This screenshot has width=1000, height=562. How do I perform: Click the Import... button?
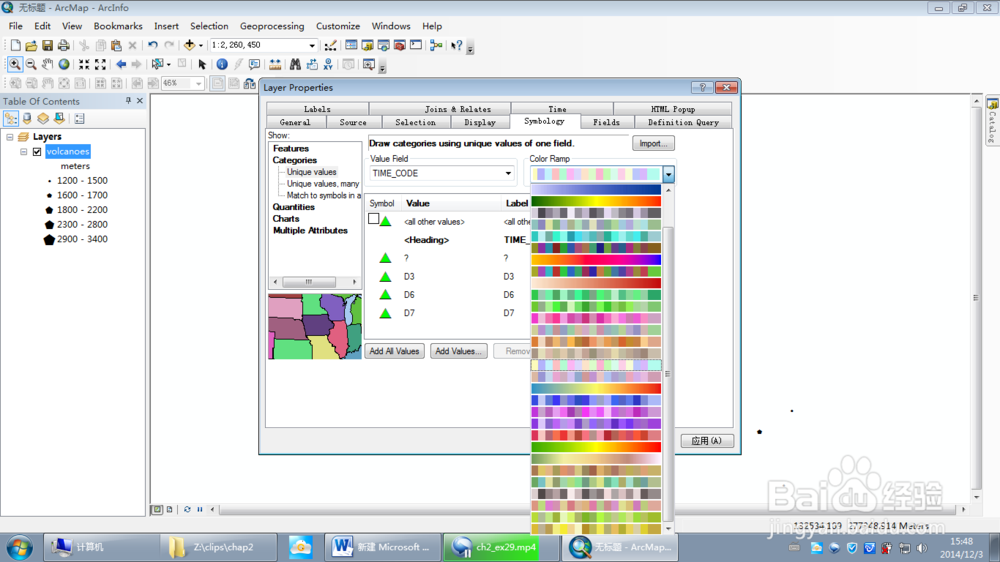(653, 144)
